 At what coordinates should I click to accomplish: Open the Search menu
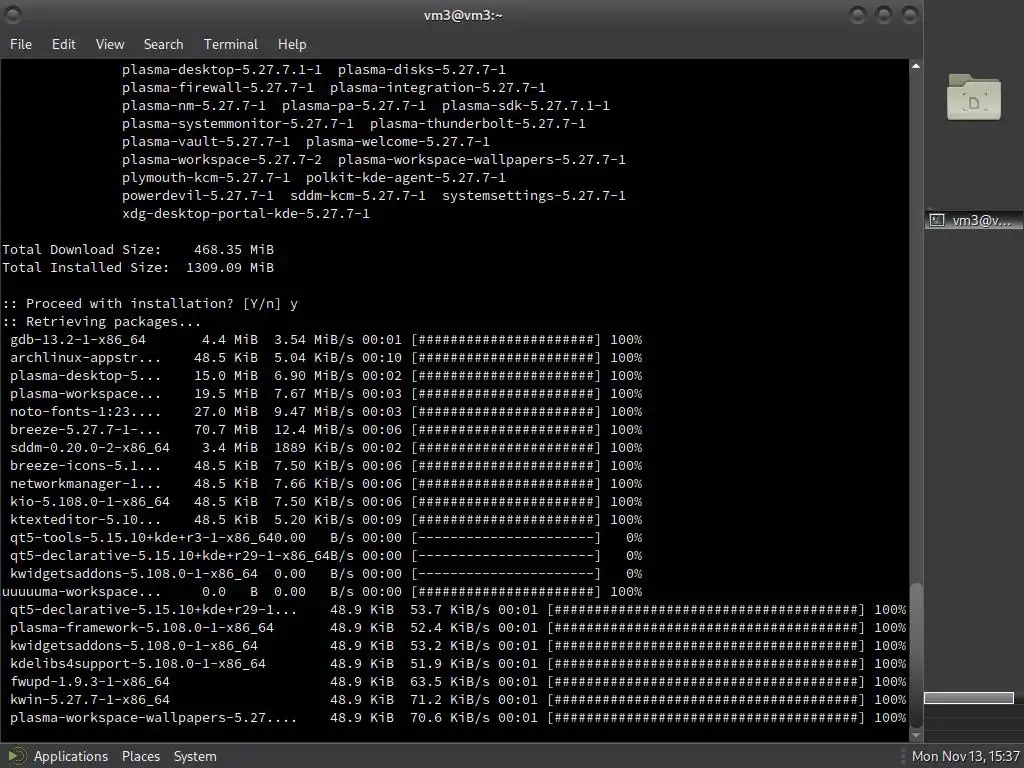pyautogui.click(x=163, y=44)
